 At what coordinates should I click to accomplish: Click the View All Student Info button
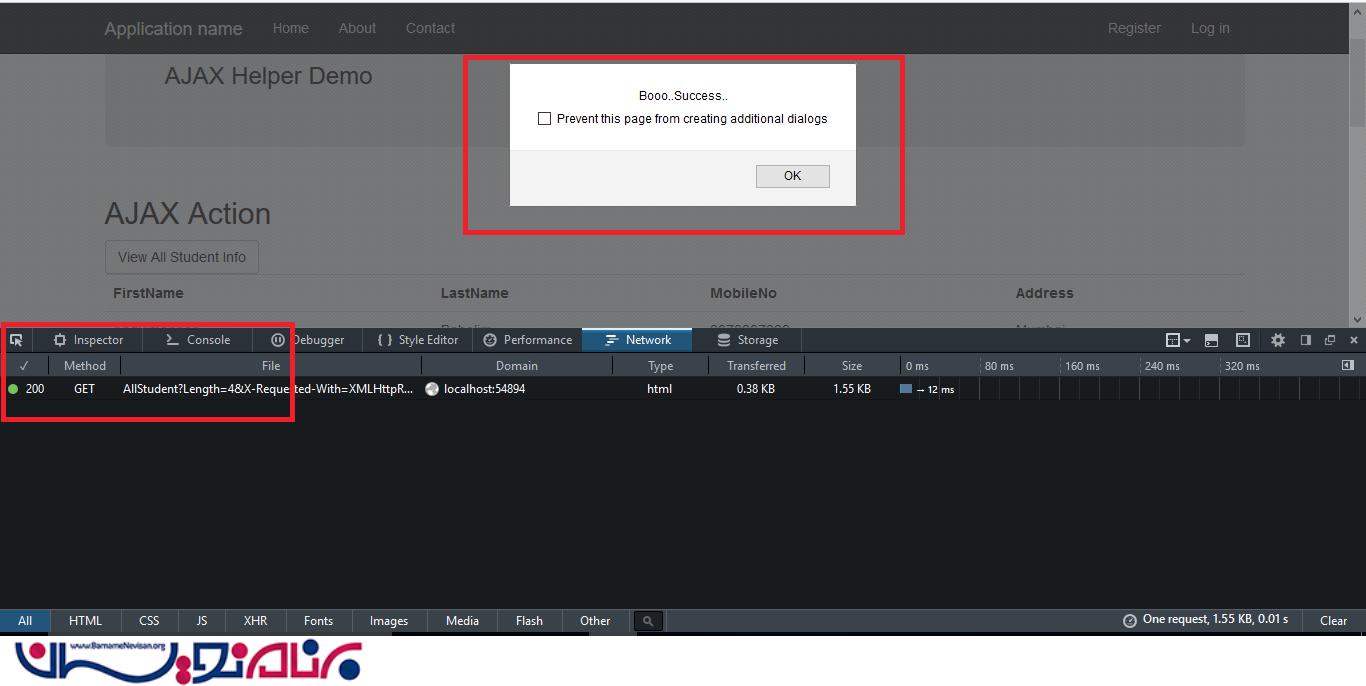(182, 257)
